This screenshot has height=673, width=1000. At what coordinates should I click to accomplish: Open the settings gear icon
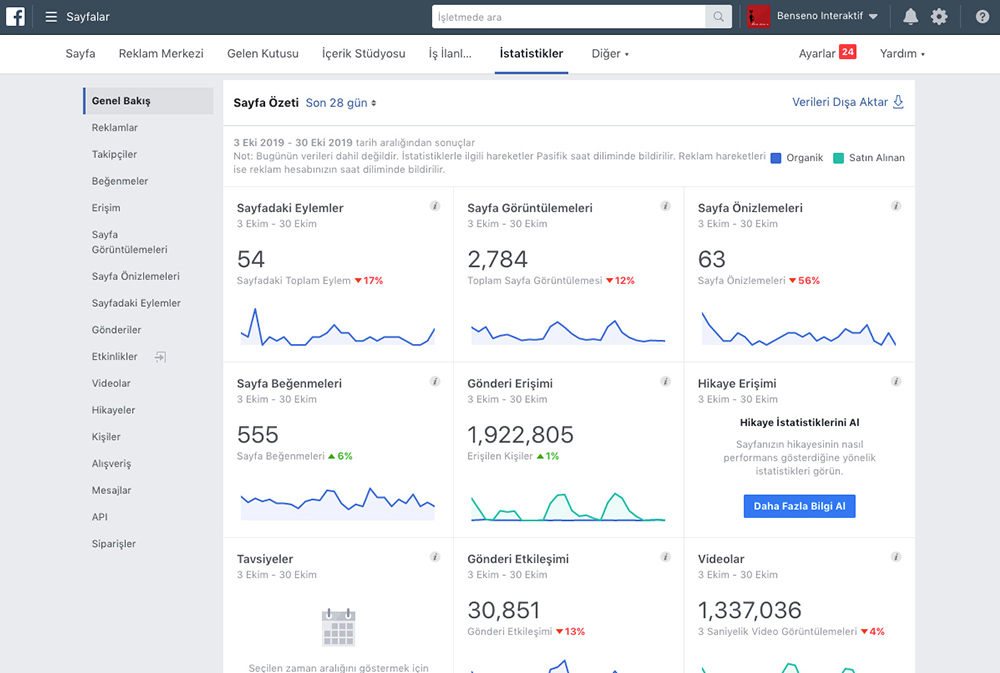click(x=939, y=17)
